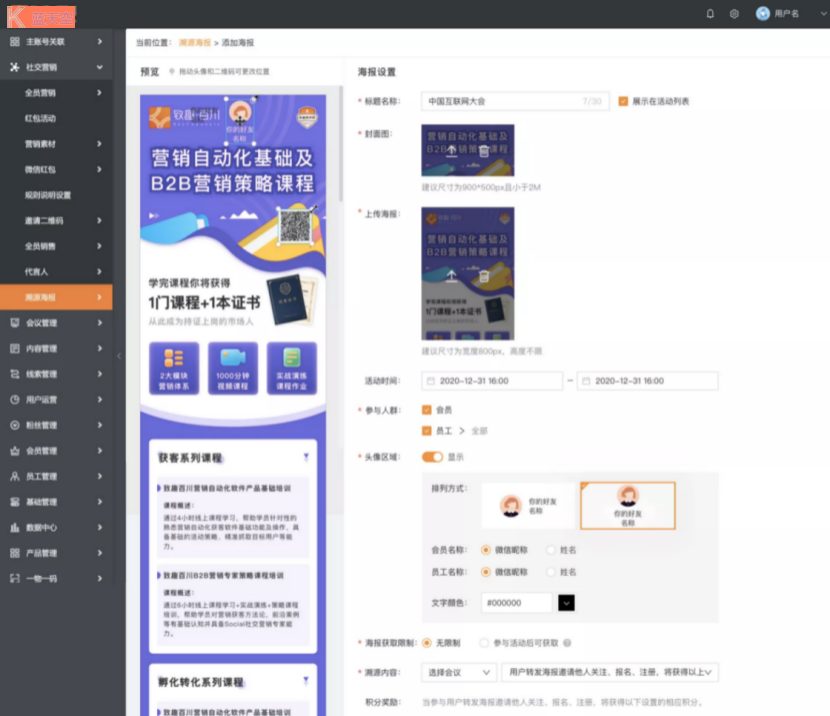Click the 会议管理 sidebar icon
This screenshot has width=830, height=716.
pyautogui.click(x=15, y=323)
